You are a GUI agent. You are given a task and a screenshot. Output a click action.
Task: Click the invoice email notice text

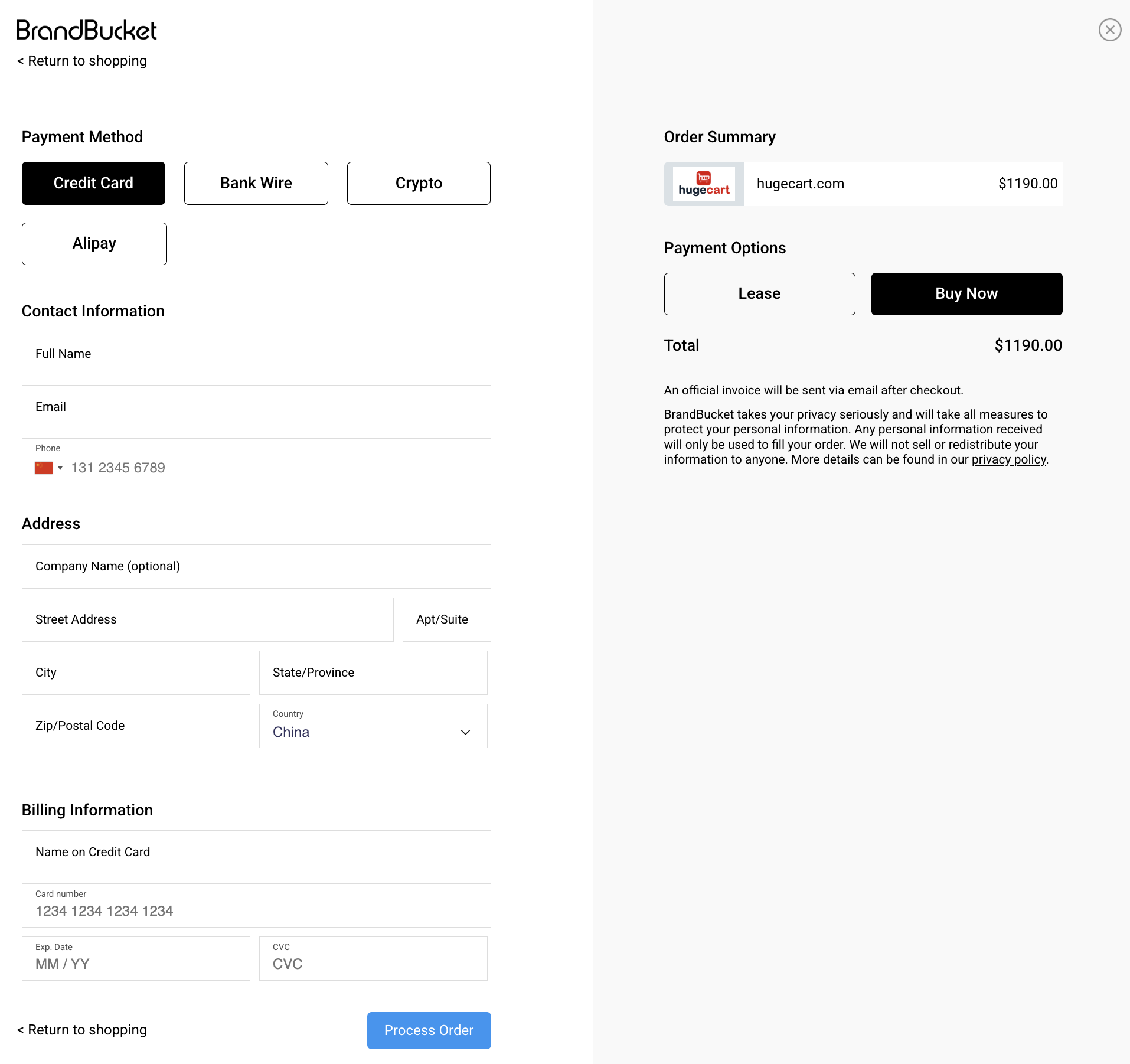(x=814, y=390)
